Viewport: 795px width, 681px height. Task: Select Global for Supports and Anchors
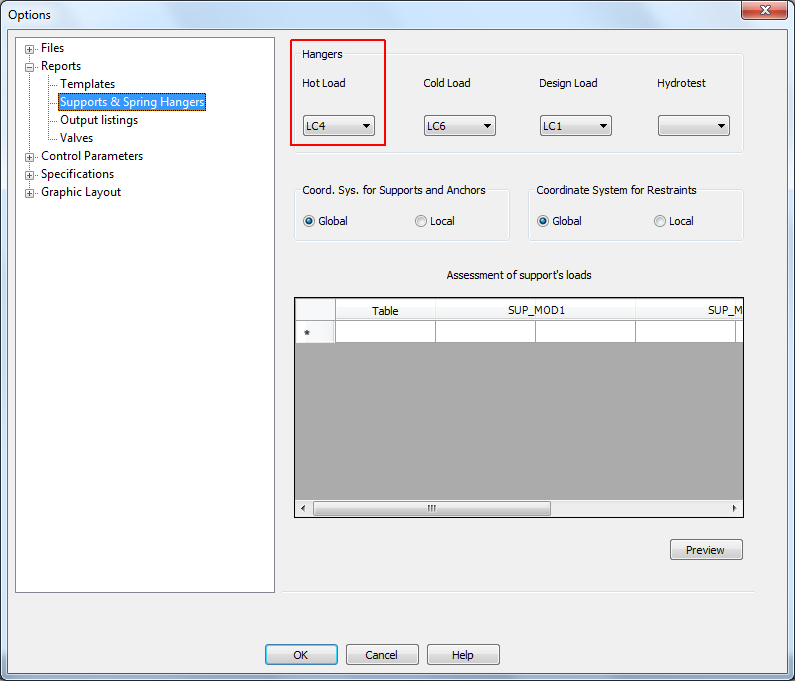coord(309,221)
